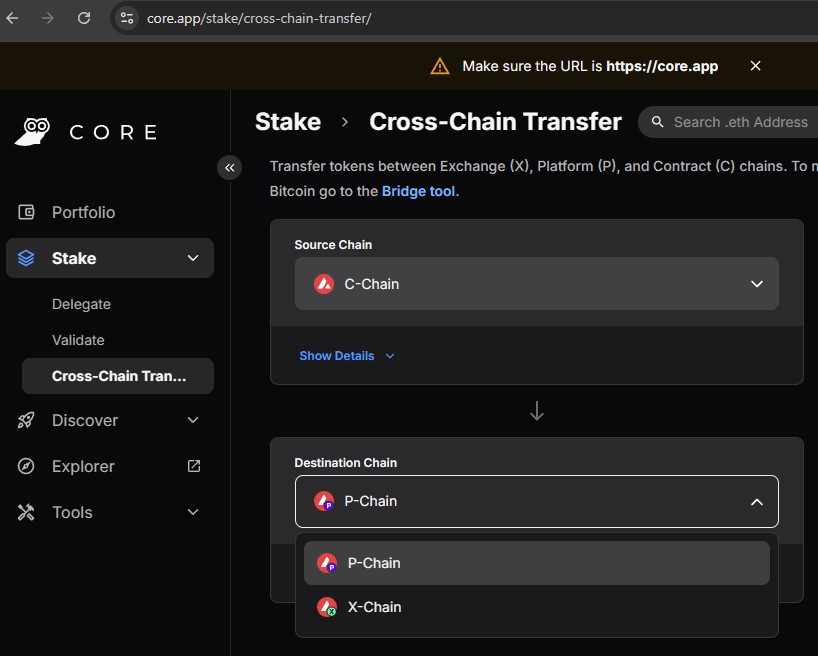Click the Tools wrench icon

coord(26,512)
